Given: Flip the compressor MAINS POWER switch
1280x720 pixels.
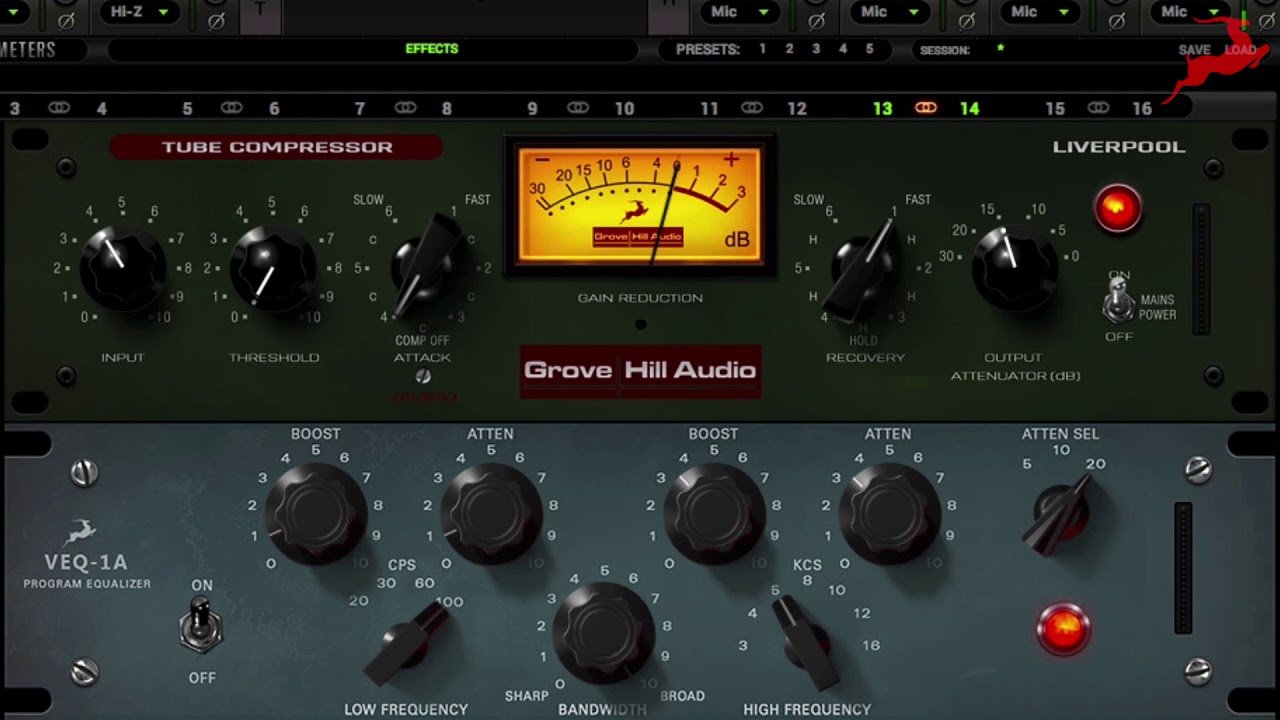Looking at the screenshot, I should tap(1118, 300).
